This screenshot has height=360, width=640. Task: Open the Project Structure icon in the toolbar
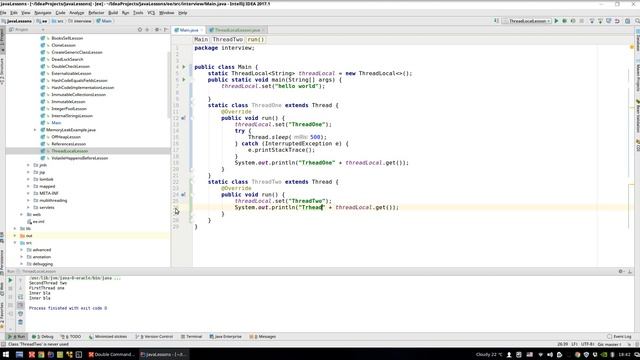[x=627, y=21]
